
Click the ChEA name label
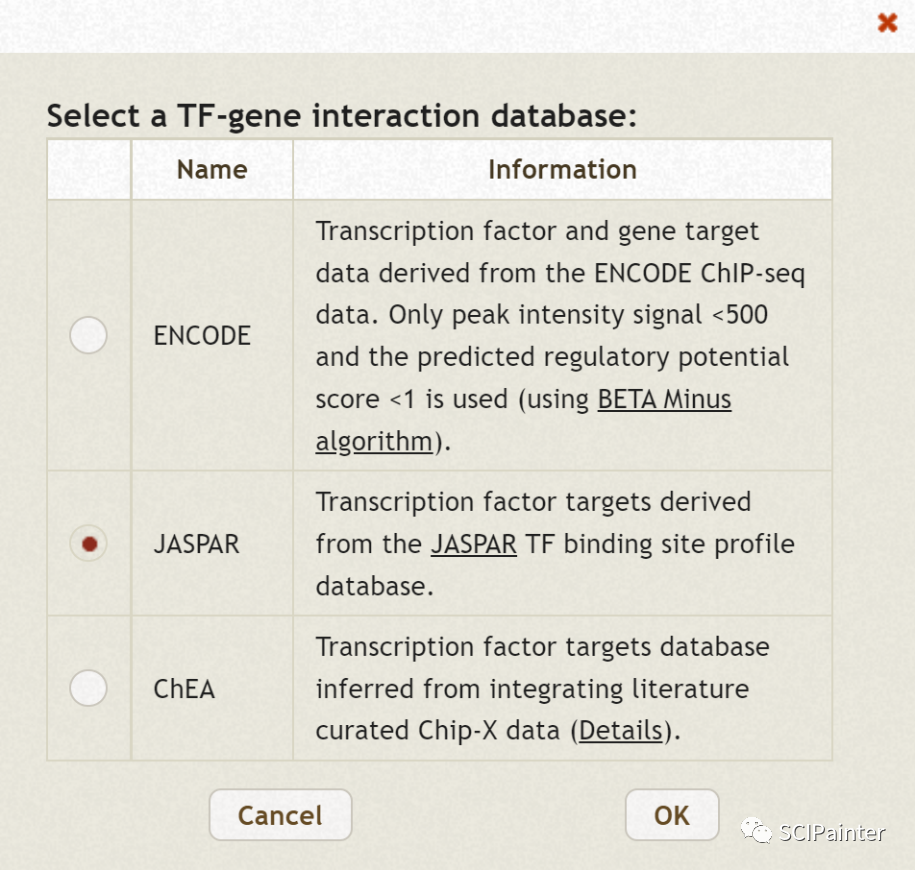pyautogui.click(x=184, y=689)
